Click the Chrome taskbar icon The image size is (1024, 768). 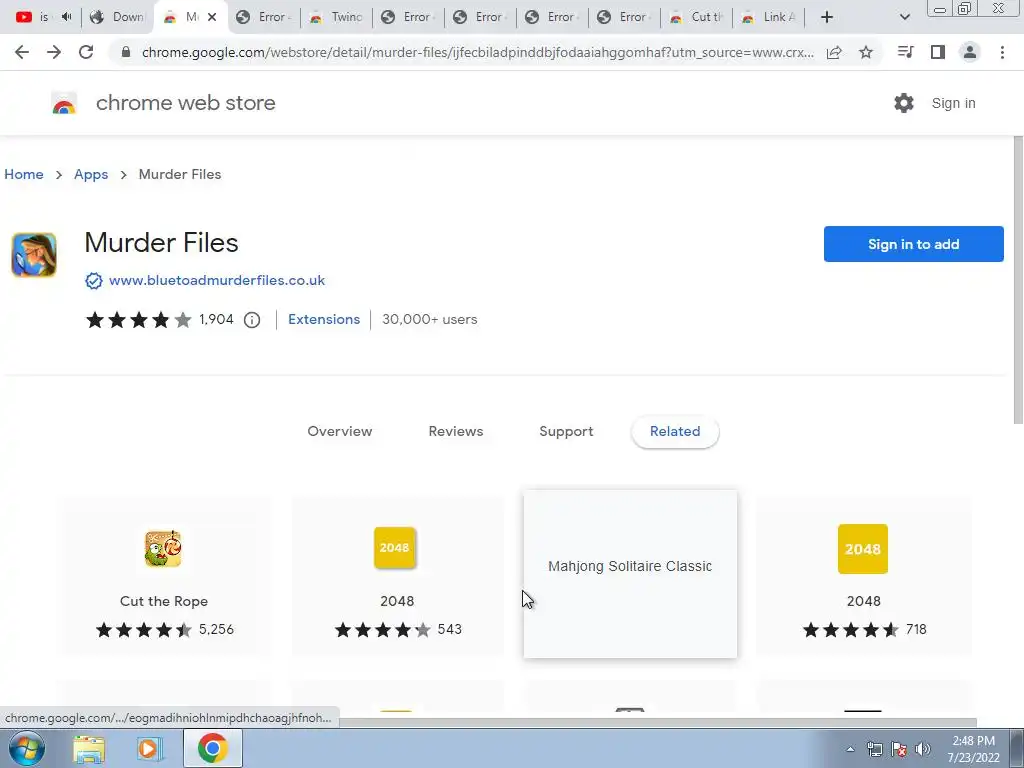click(212, 748)
